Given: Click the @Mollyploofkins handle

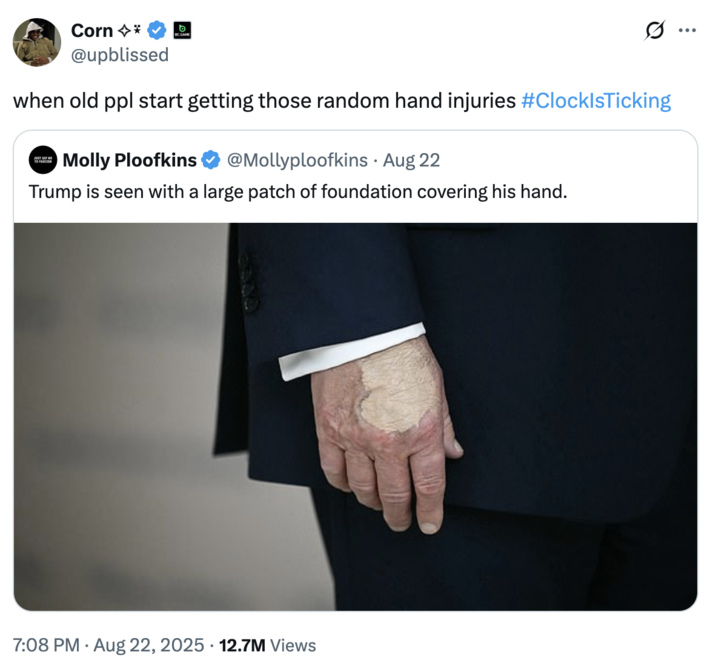Looking at the screenshot, I should coord(298,160).
